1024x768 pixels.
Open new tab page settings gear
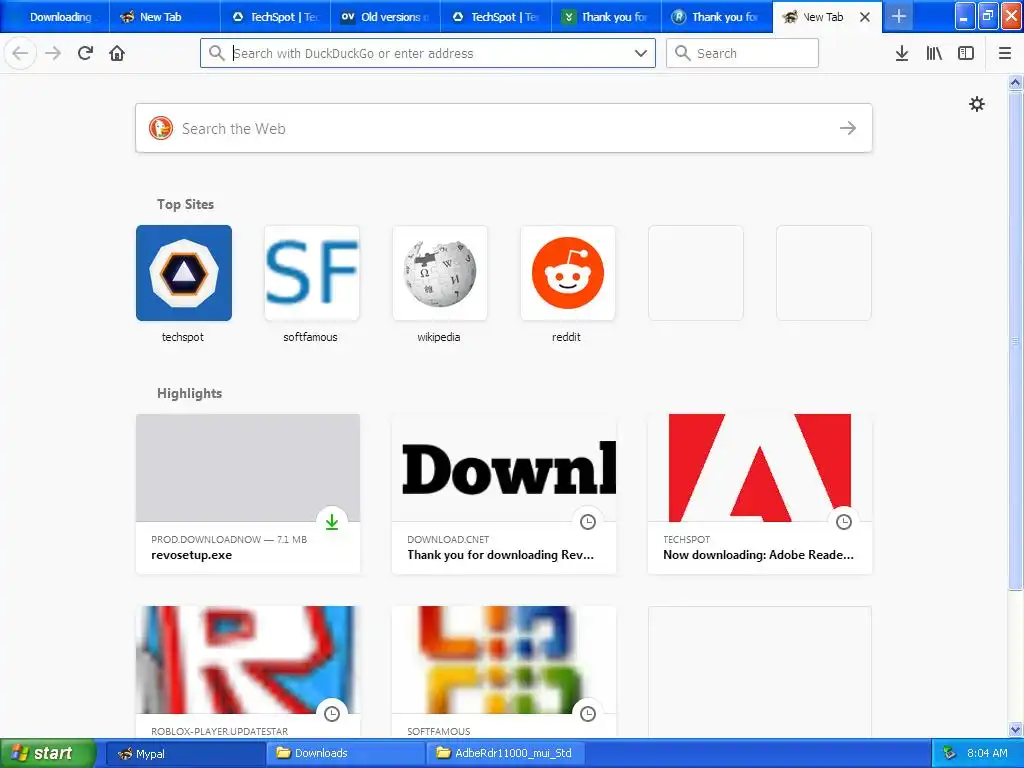pyautogui.click(x=976, y=104)
